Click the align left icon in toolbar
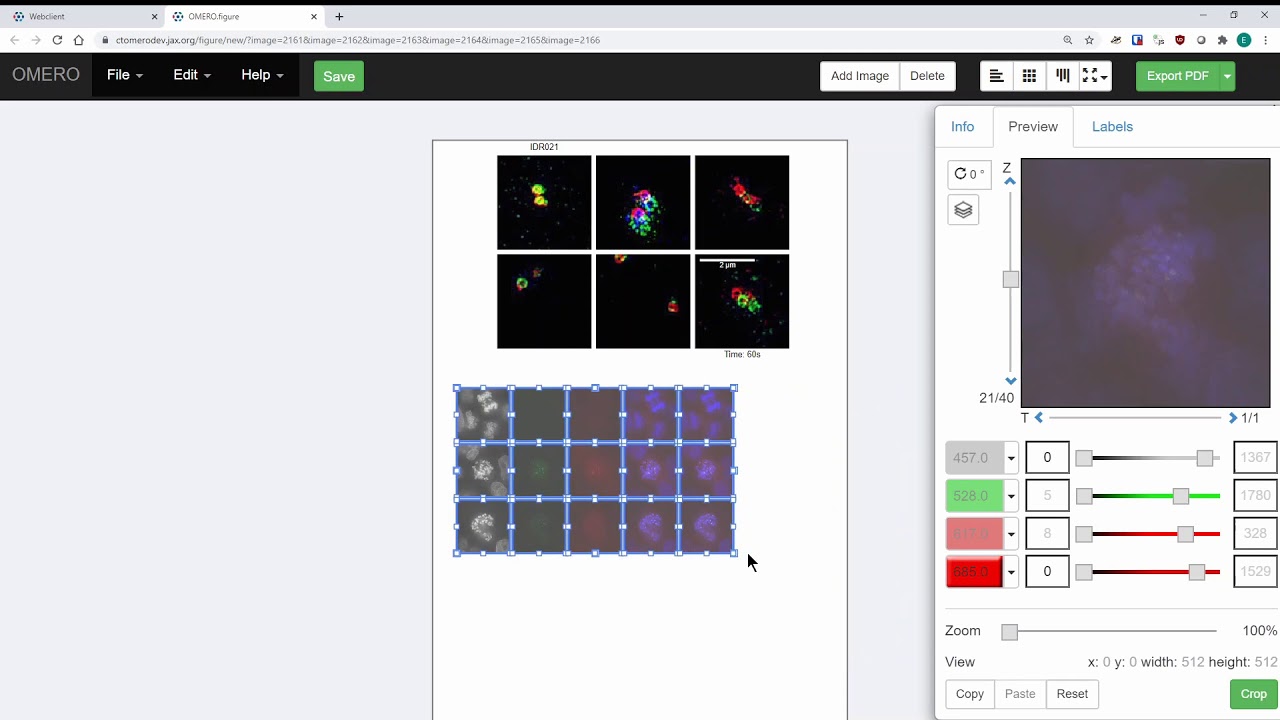Viewport: 1280px width, 720px height. [997, 76]
